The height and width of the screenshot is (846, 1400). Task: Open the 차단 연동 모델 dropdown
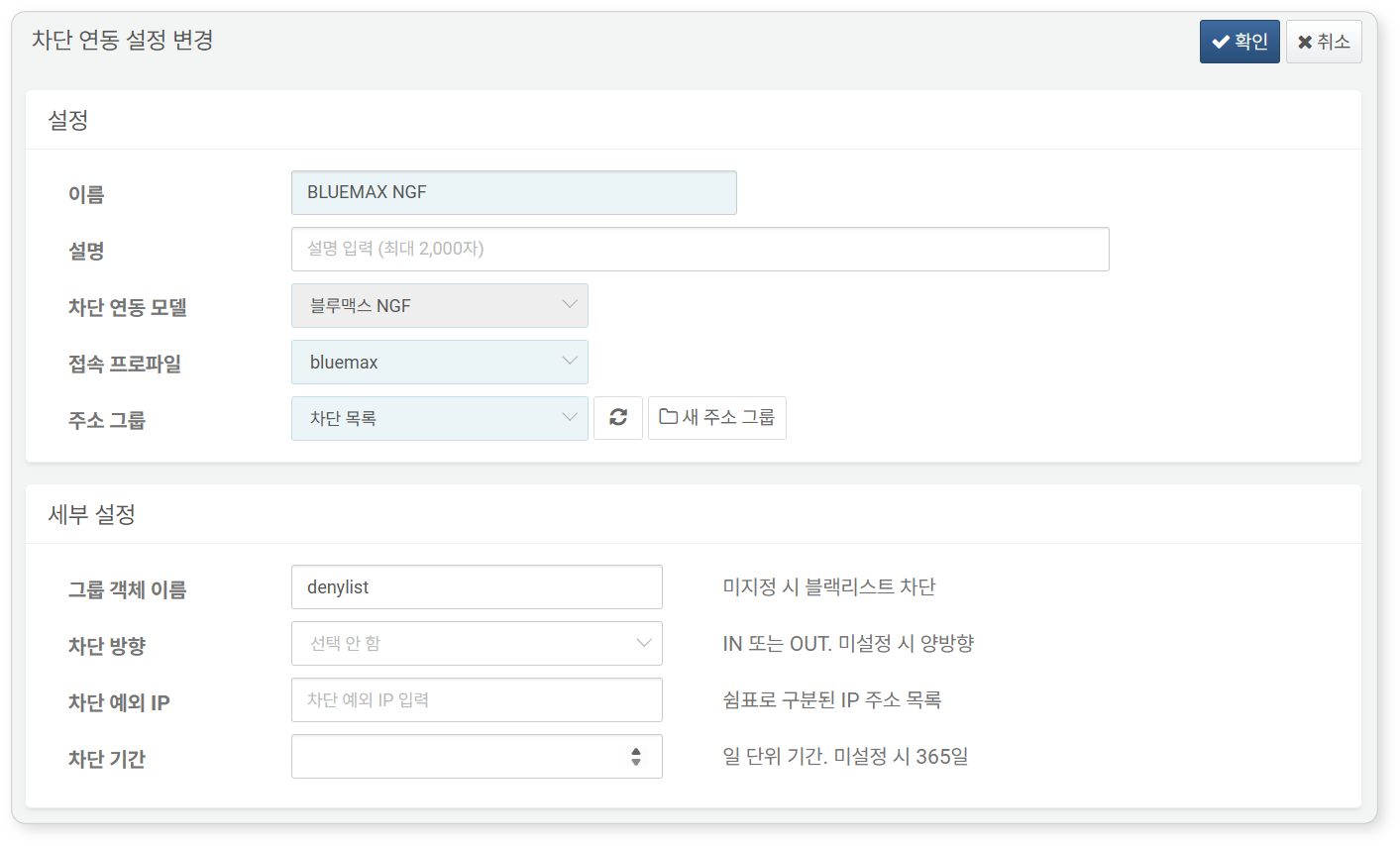(440, 305)
